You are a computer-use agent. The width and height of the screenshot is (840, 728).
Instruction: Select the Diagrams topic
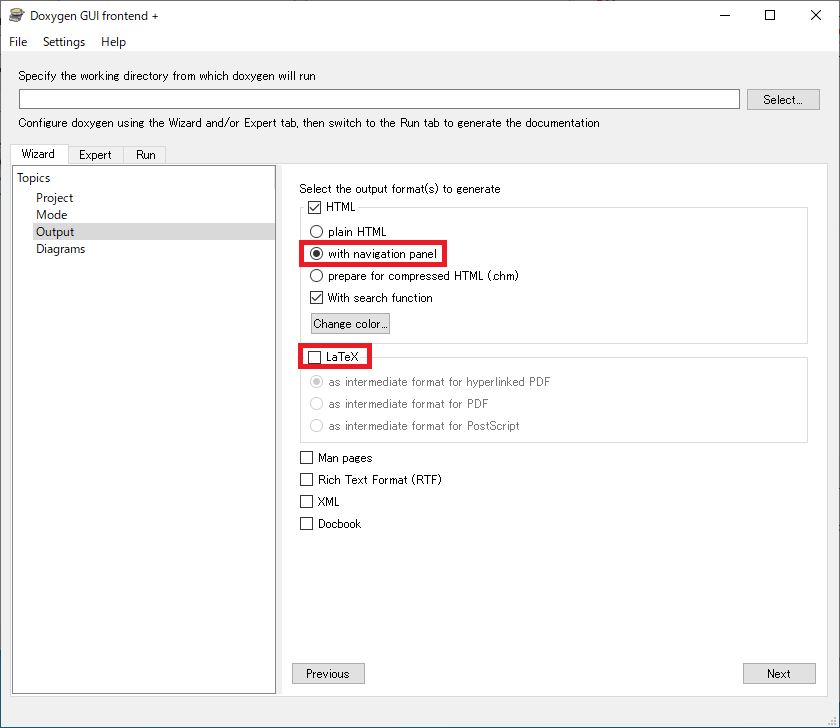pos(61,249)
